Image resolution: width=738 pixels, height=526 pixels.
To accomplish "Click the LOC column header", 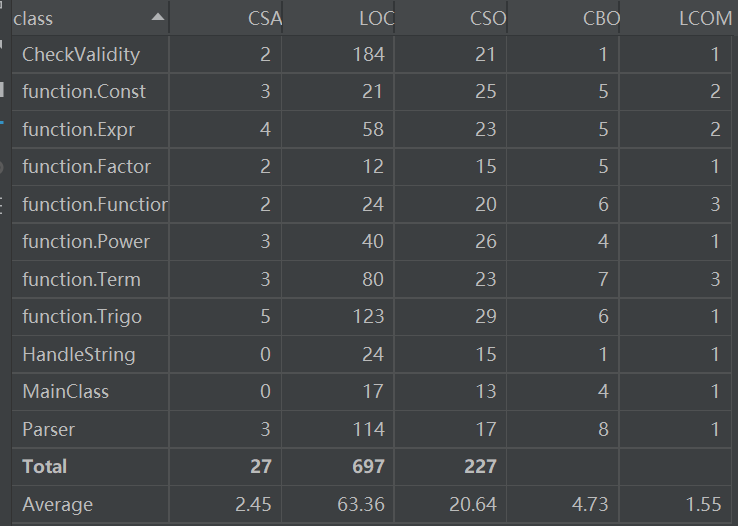I will click(376, 18).
